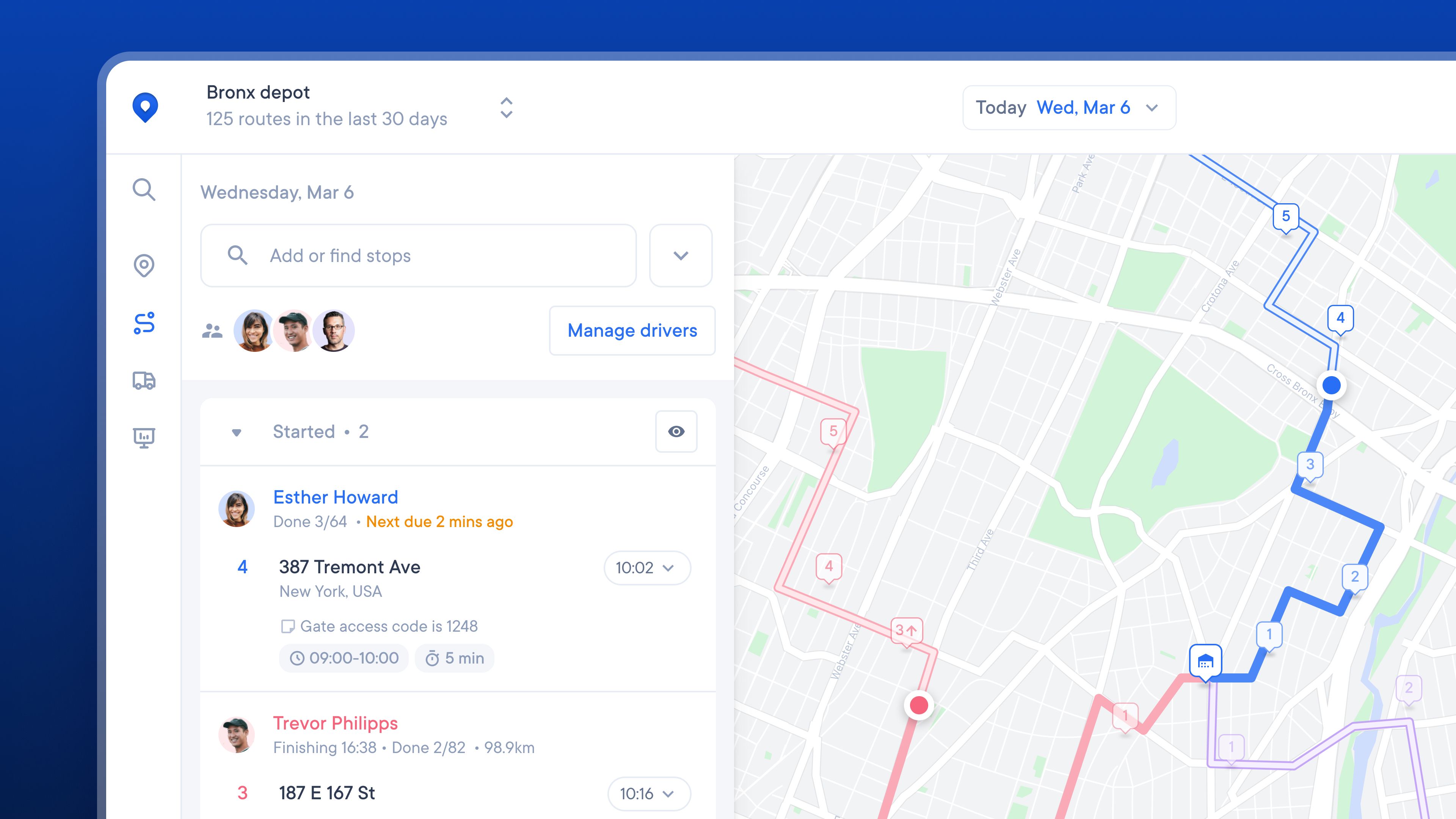The image size is (1456, 819).
Task: Toggle visibility eye for Started routes
Action: click(676, 431)
